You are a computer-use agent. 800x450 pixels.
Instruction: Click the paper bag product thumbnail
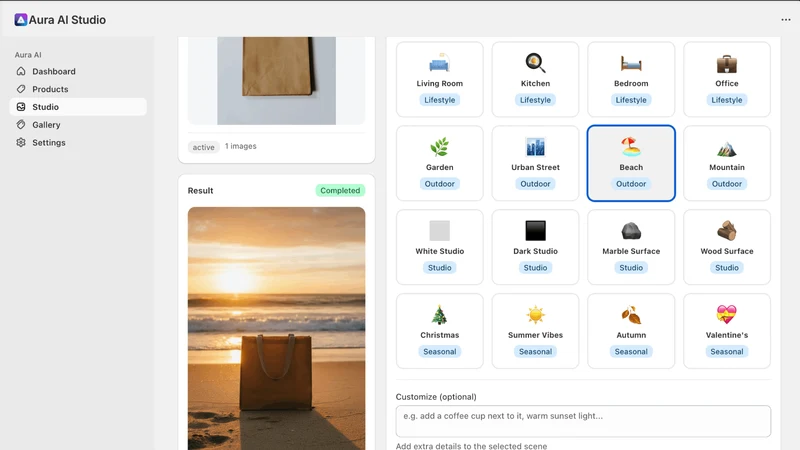click(x=277, y=81)
